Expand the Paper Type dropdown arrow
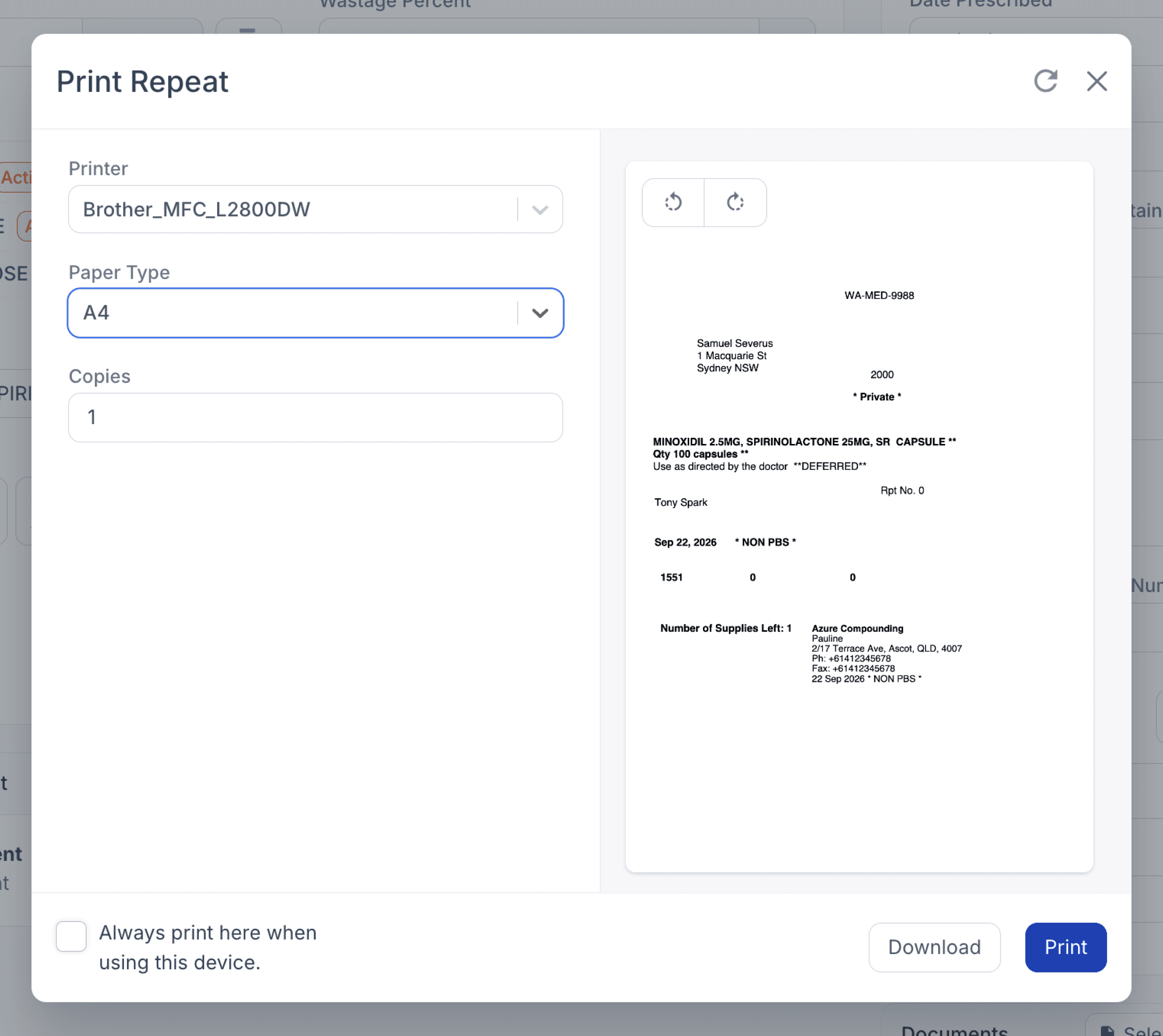This screenshot has height=1036, width=1163. click(x=540, y=313)
